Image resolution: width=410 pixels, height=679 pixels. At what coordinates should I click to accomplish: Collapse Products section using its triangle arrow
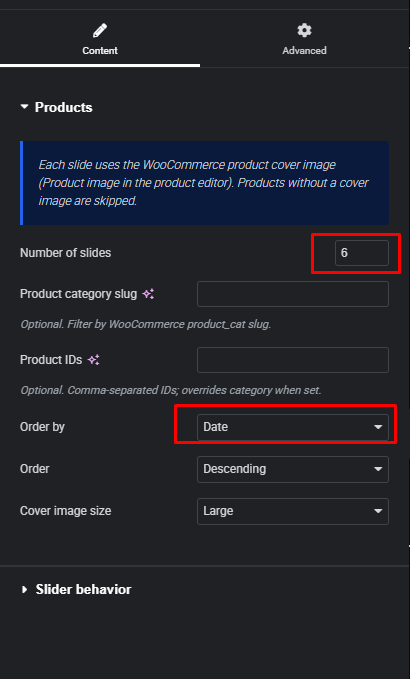click(x=25, y=107)
